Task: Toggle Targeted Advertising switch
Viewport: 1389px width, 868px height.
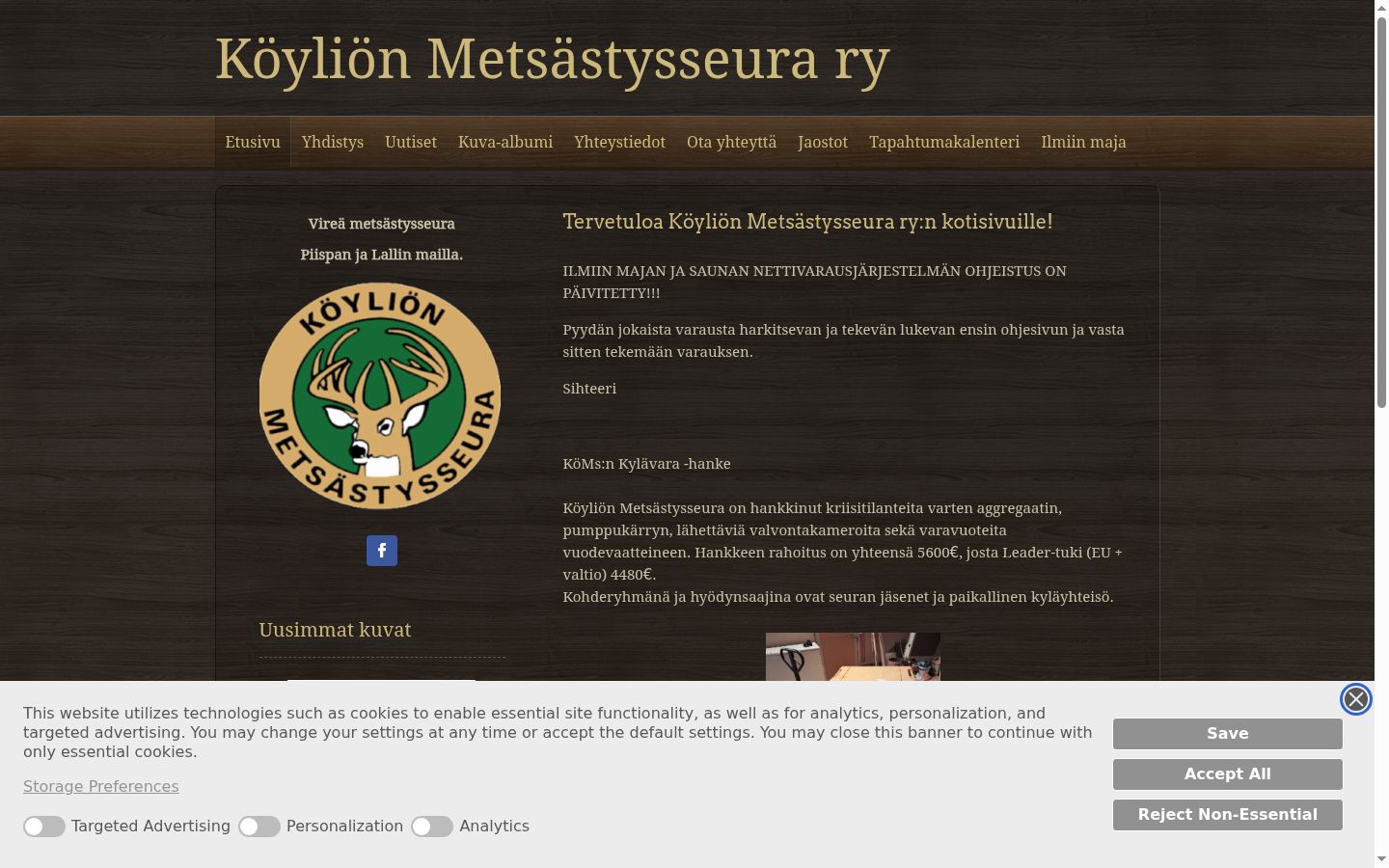Action: 44,827
